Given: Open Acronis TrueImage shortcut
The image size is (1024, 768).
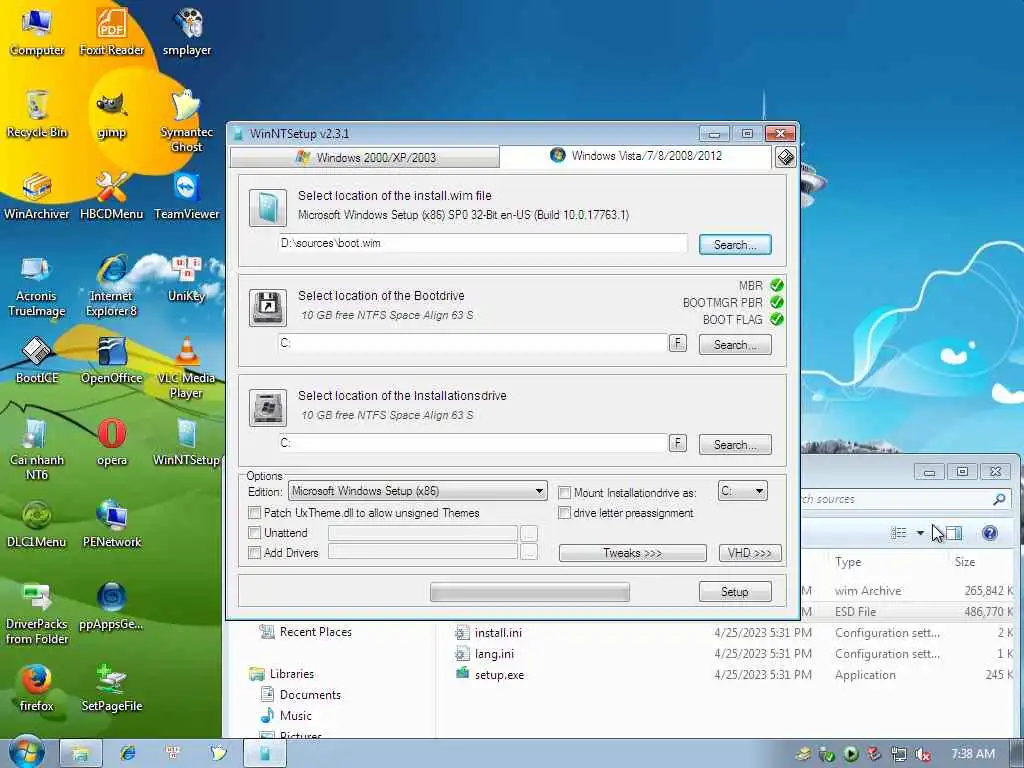Looking at the screenshot, I should click(x=37, y=286).
